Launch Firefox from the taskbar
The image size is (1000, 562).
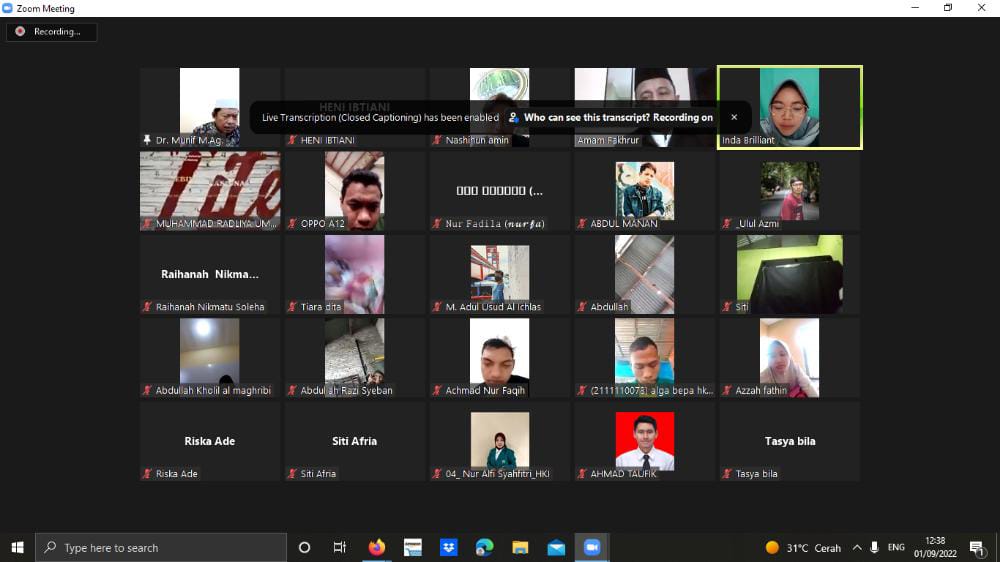point(376,548)
